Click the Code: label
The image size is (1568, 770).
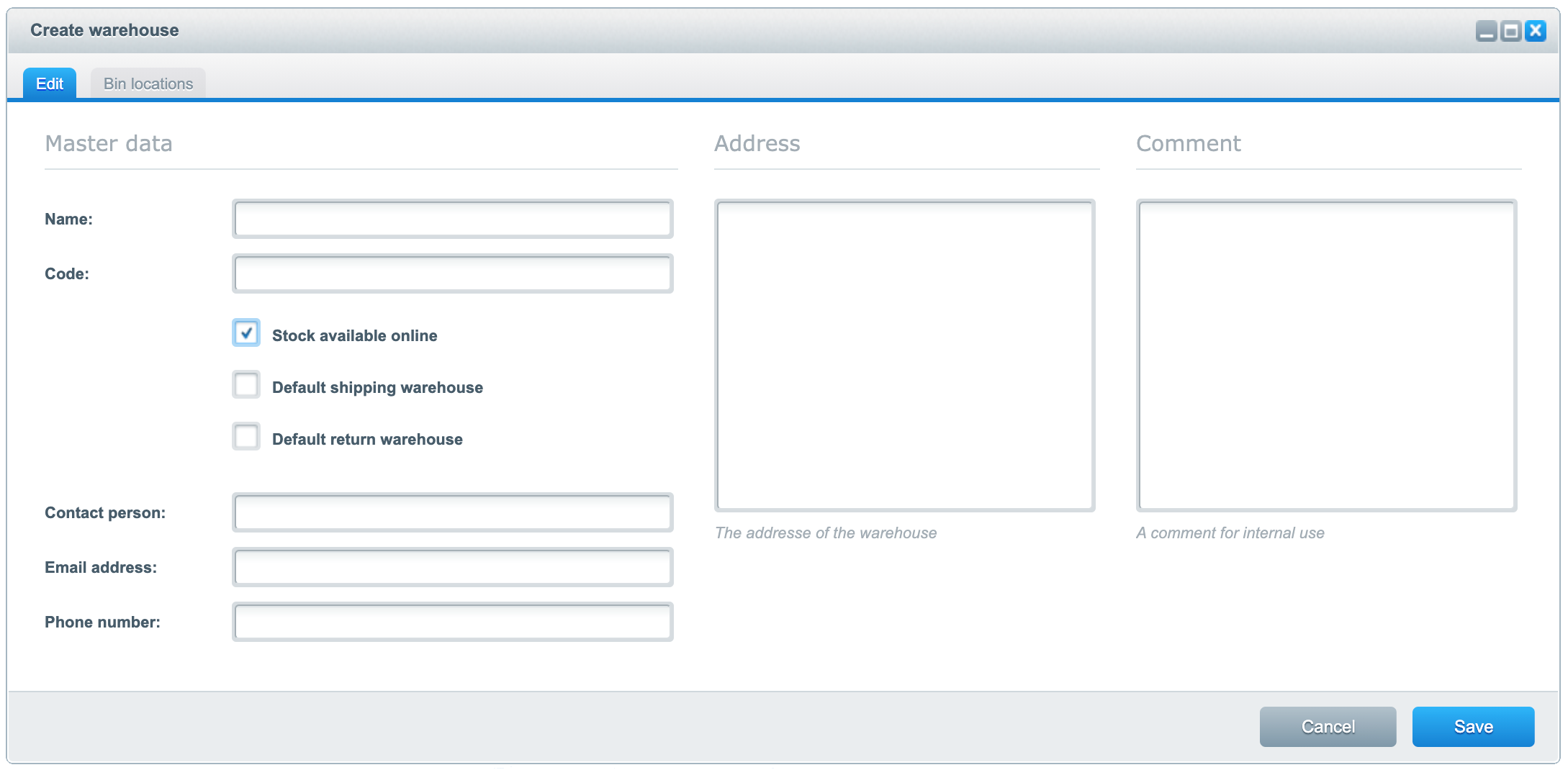[x=67, y=274]
